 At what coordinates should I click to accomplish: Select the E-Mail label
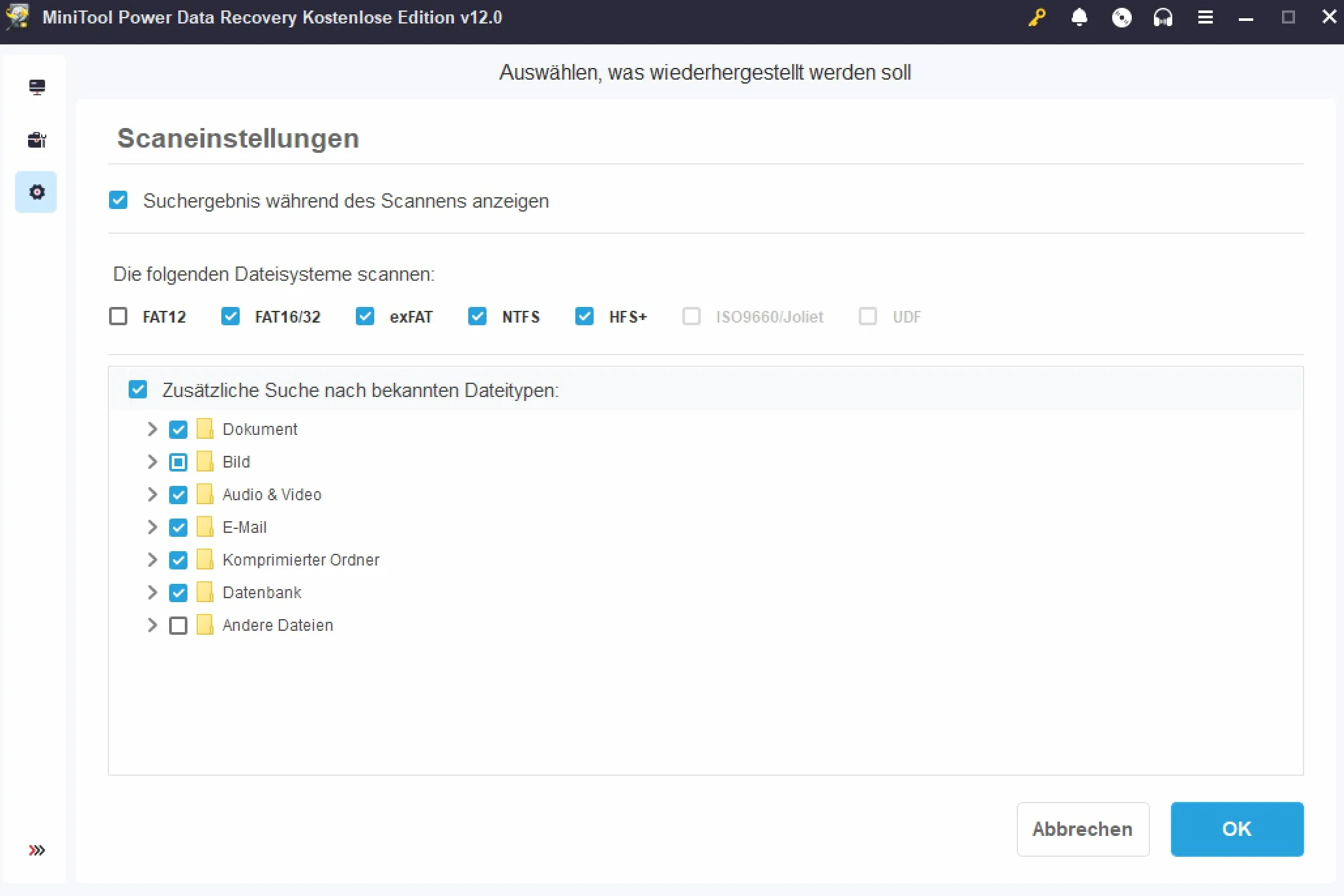(244, 527)
